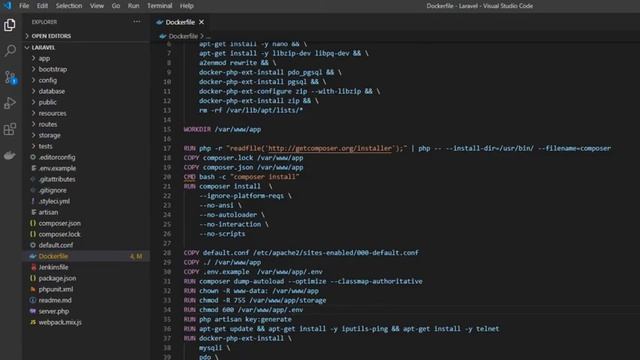Click the .env.example file icon
Viewport: 640px width, 360px height.
[33, 168]
